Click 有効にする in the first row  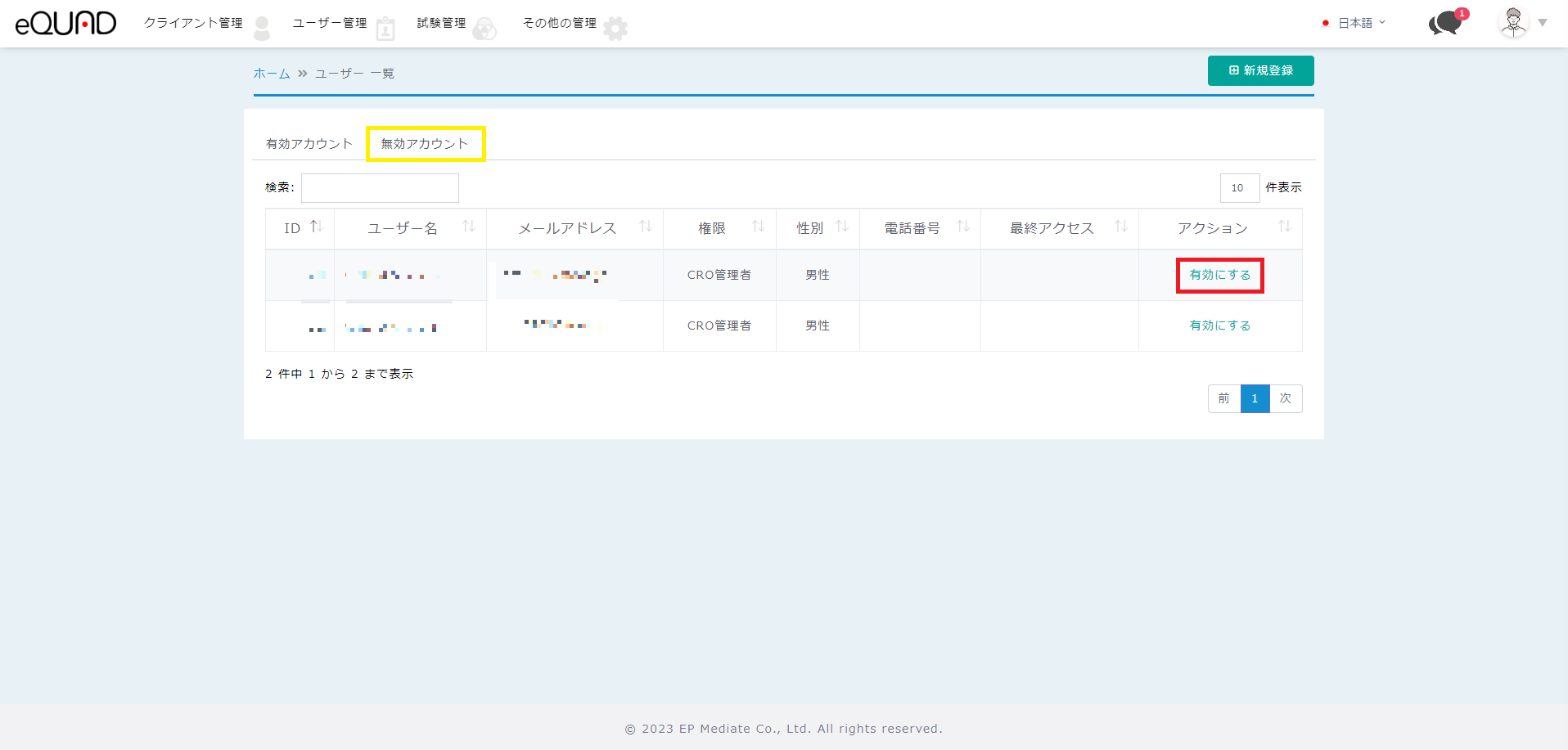coord(1219,275)
